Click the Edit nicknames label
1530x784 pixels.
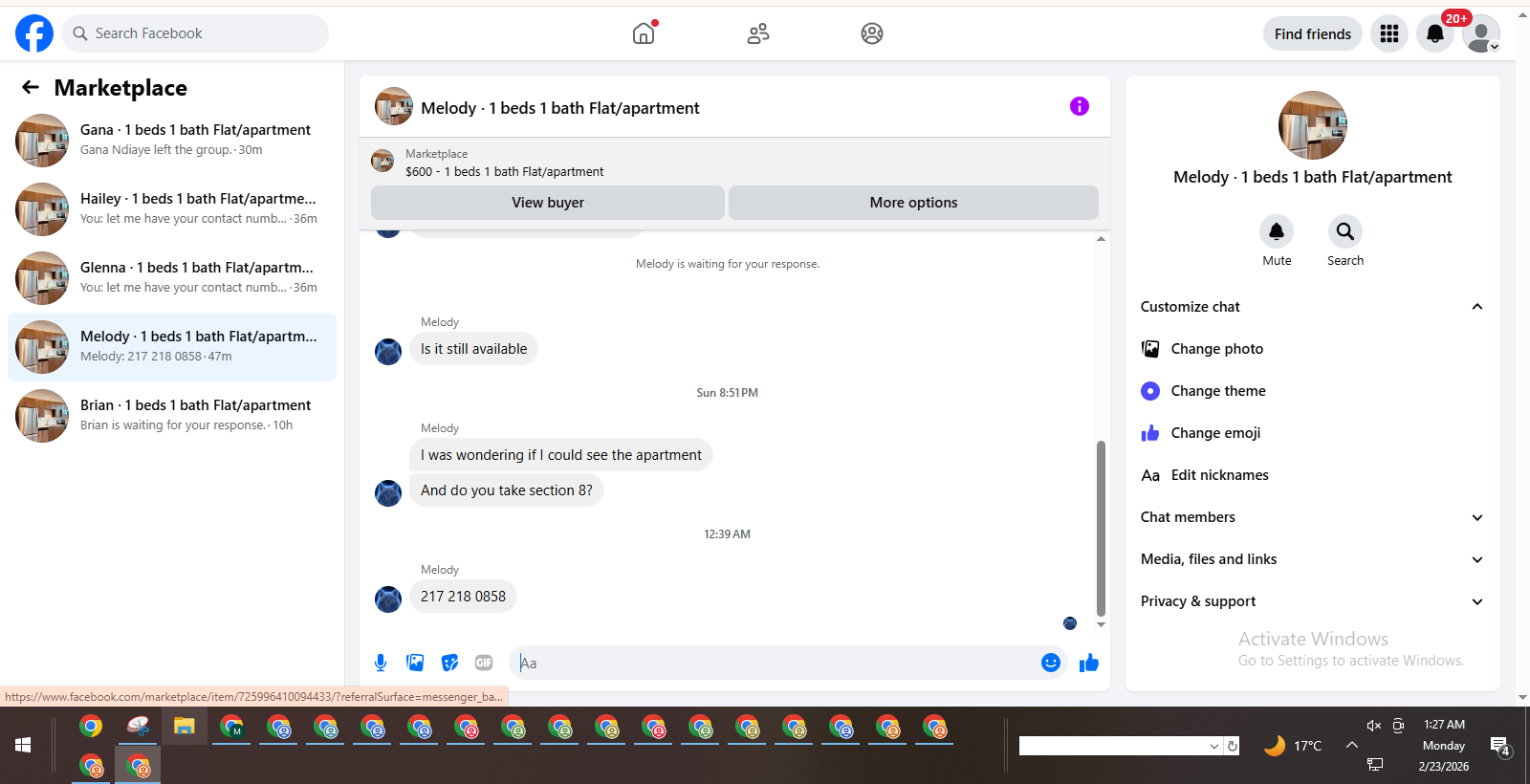point(1220,475)
